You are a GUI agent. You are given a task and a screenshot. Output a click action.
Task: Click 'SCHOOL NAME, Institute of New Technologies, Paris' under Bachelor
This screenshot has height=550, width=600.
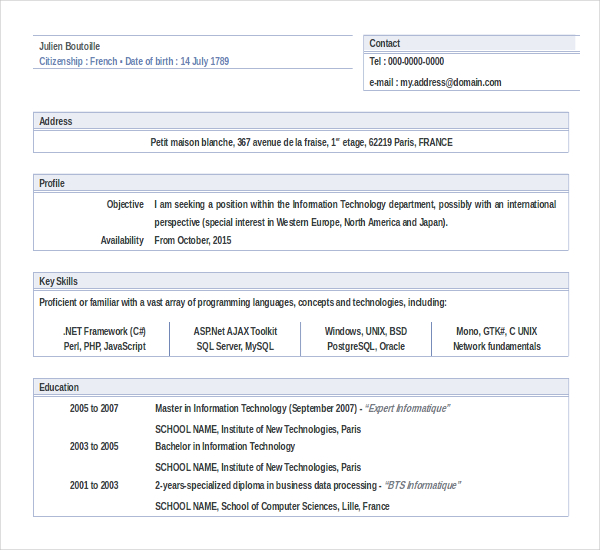point(258,467)
